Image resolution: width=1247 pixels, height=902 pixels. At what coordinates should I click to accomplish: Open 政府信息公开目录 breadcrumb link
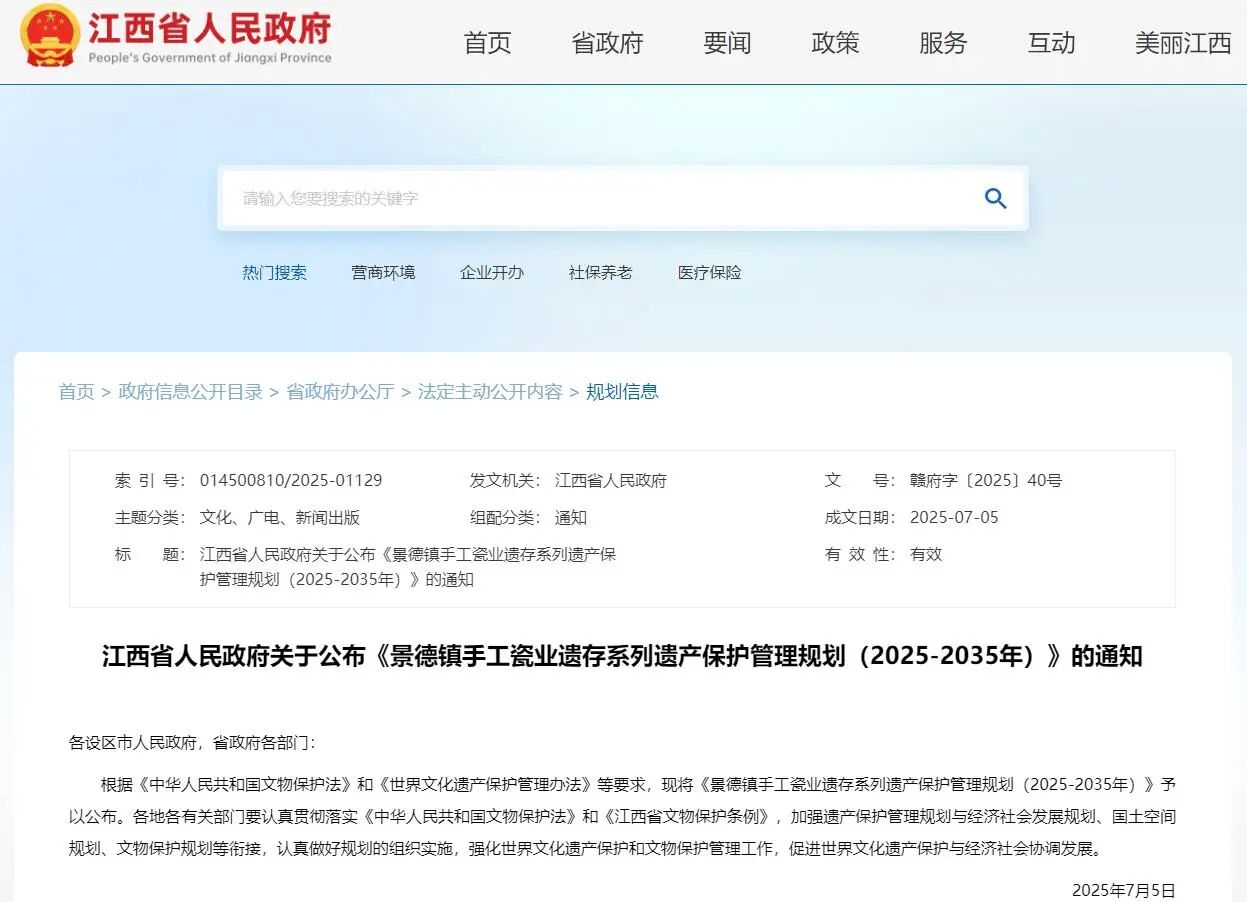(x=190, y=391)
